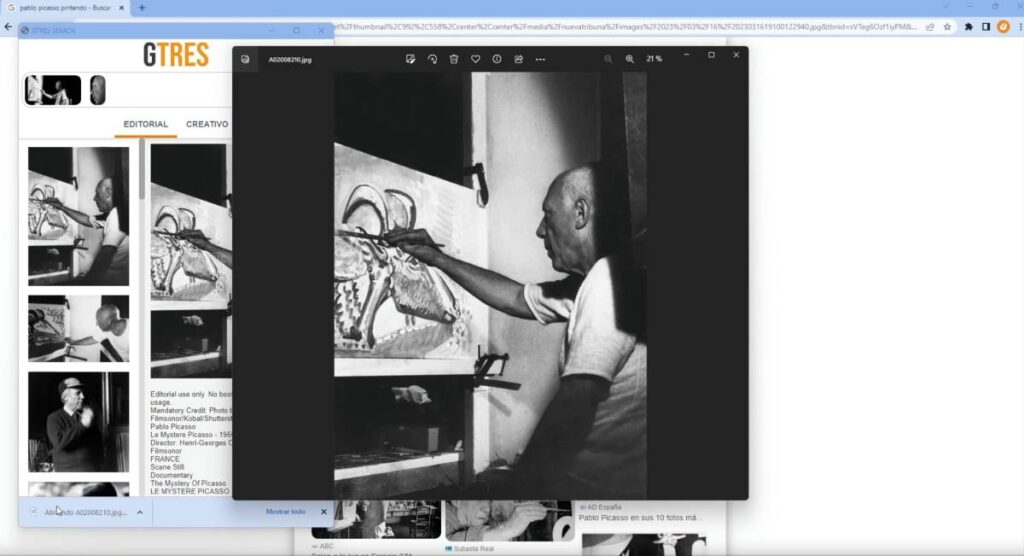Click Mostrar todo in the download bar
The image size is (1024, 556).
pyautogui.click(x=285, y=512)
